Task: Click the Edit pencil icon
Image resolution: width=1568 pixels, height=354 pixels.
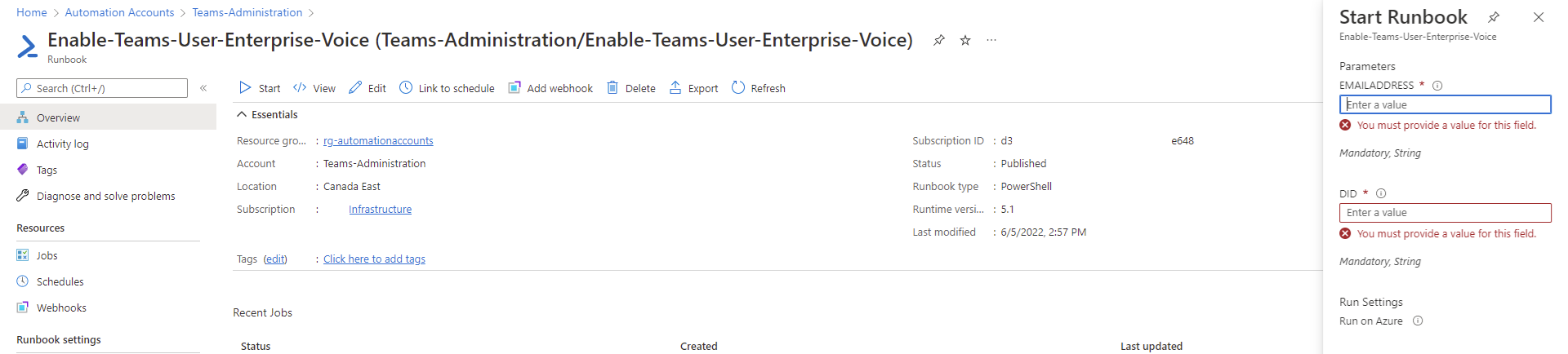Action: tap(355, 88)
